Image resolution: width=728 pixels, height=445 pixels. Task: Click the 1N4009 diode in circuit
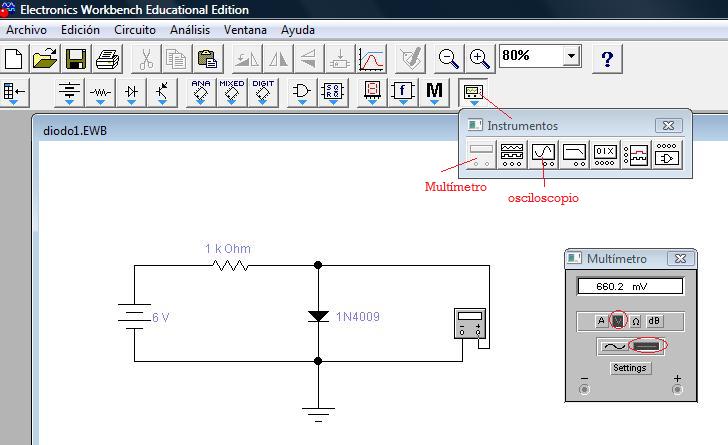click(x=318, y=316)
